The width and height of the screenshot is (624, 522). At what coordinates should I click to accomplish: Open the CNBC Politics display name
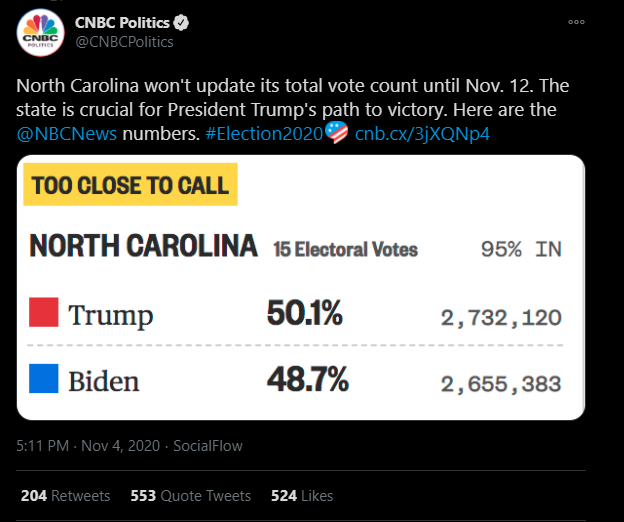click(124, 23)
